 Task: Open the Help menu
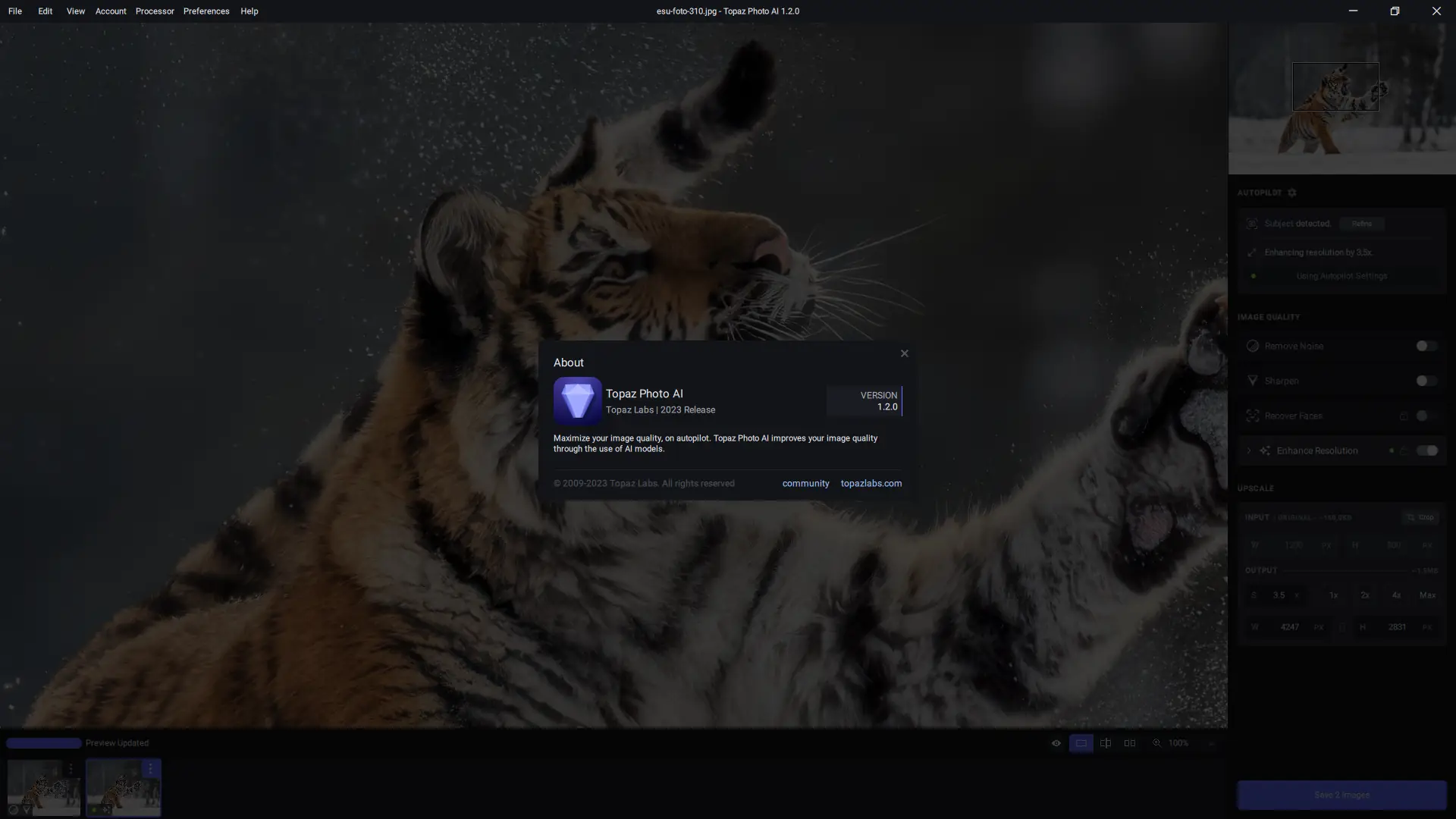(x=249, y=11)
